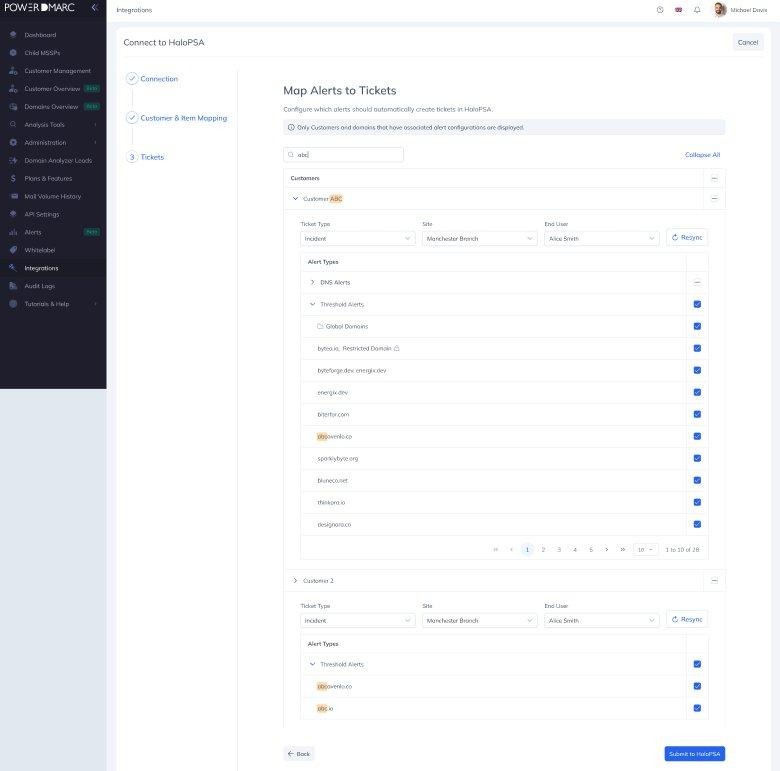This screenshot has width=780, height=771.
Task: Click the Collapse All link
Action: pos(702,155)
